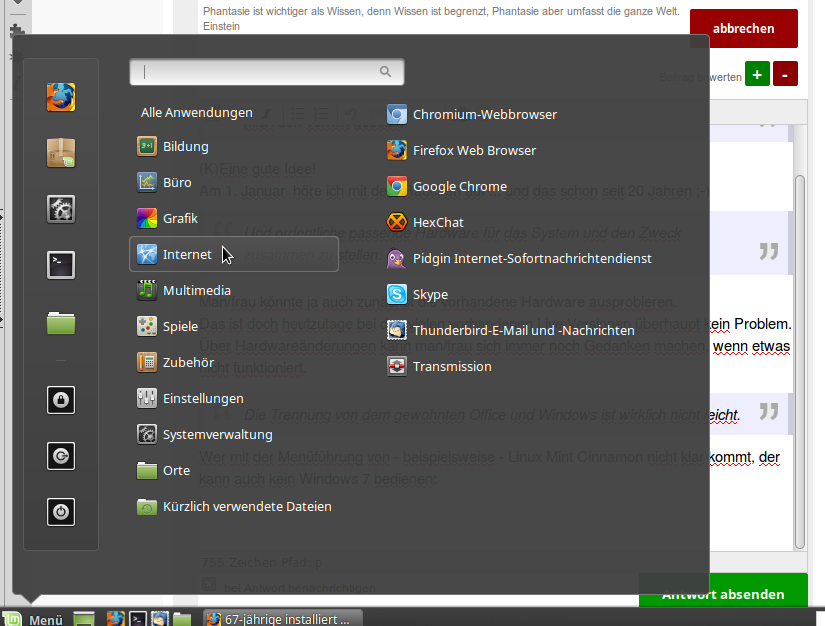The height and width of the screenshot is (626, 825).
Task: Click the red abbrechen button in the browser
Action: [743, 28]
